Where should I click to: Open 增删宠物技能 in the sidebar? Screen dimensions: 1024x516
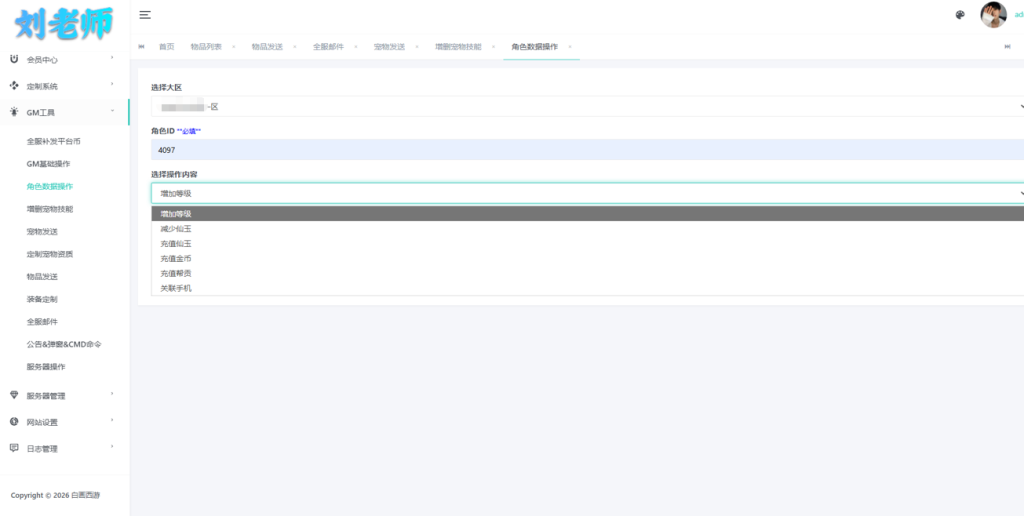pos(50,209)
